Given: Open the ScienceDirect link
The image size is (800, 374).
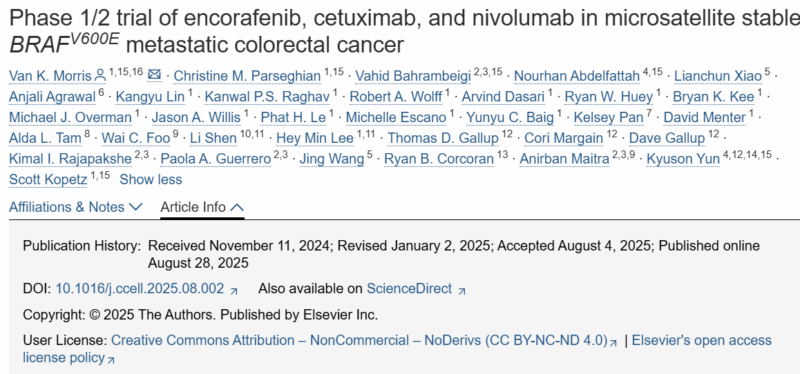Looking at the screenshot, I should tap(409, 289).
